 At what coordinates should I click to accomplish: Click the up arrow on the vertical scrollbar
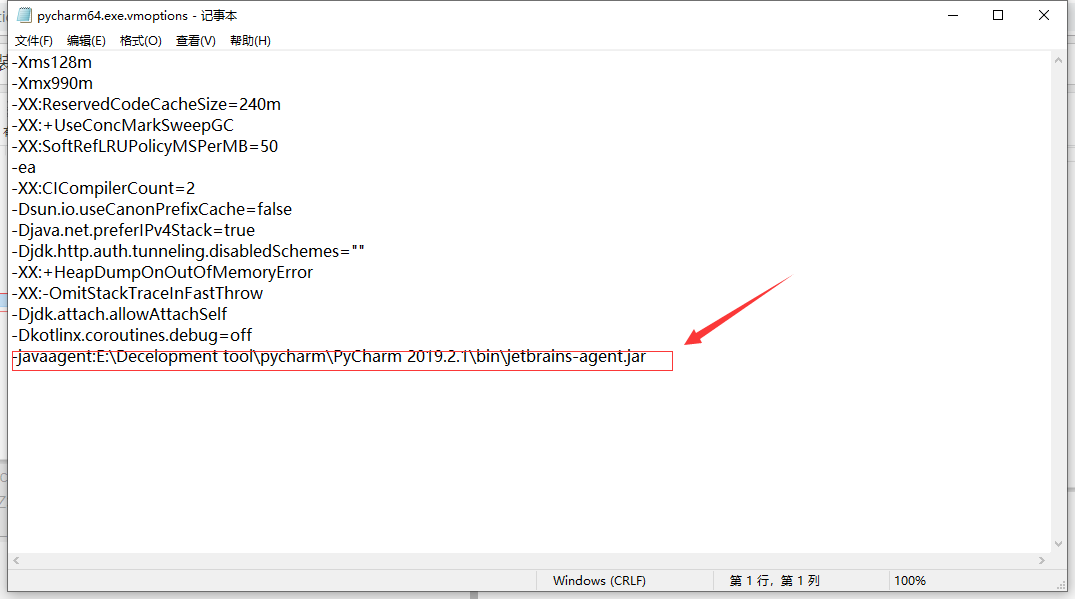coord(1058,58)
